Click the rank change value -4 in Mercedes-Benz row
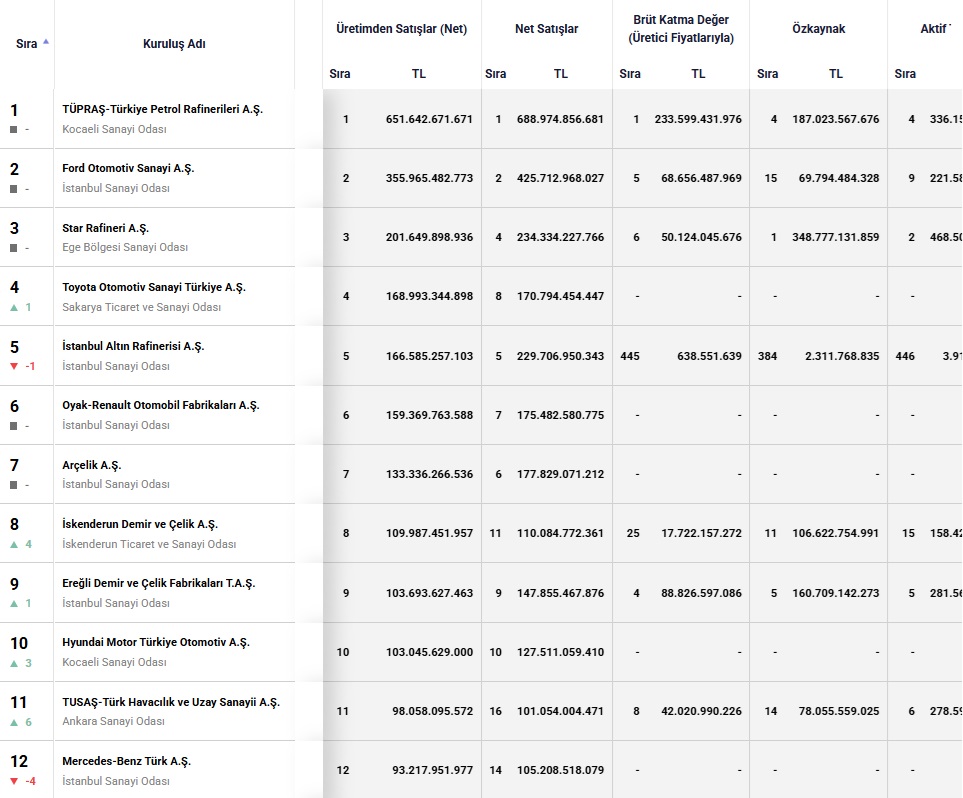963x798 pixels. tap(30, 781)
